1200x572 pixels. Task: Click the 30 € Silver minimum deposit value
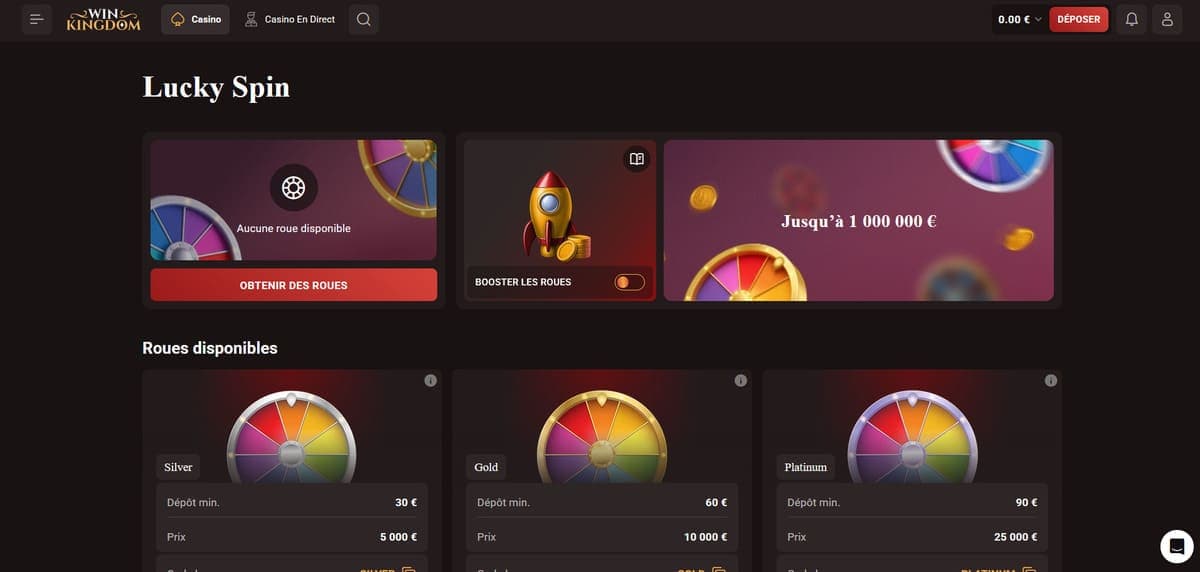[x=406, y=503]
